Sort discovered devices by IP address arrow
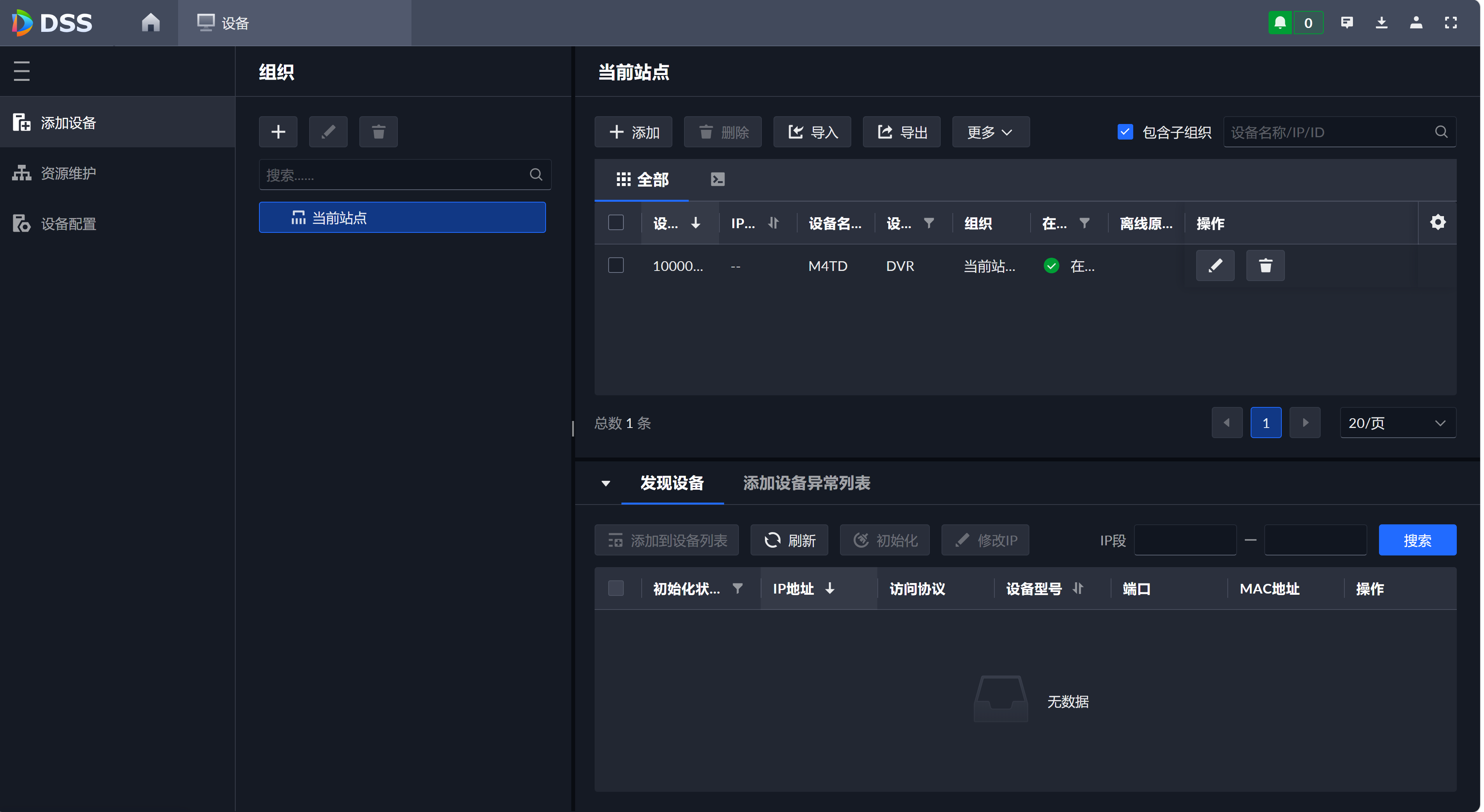Screen dimensions: 1484x812 [830, 588]
